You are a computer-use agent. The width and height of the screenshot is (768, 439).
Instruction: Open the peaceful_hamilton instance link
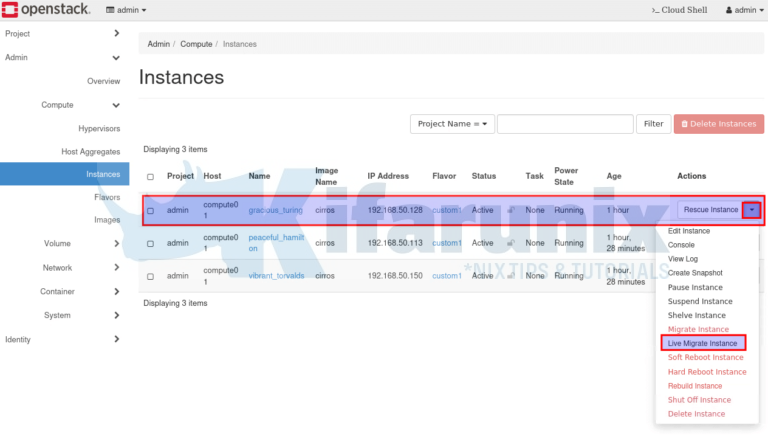pyautogui.click(x=276, y=243)
